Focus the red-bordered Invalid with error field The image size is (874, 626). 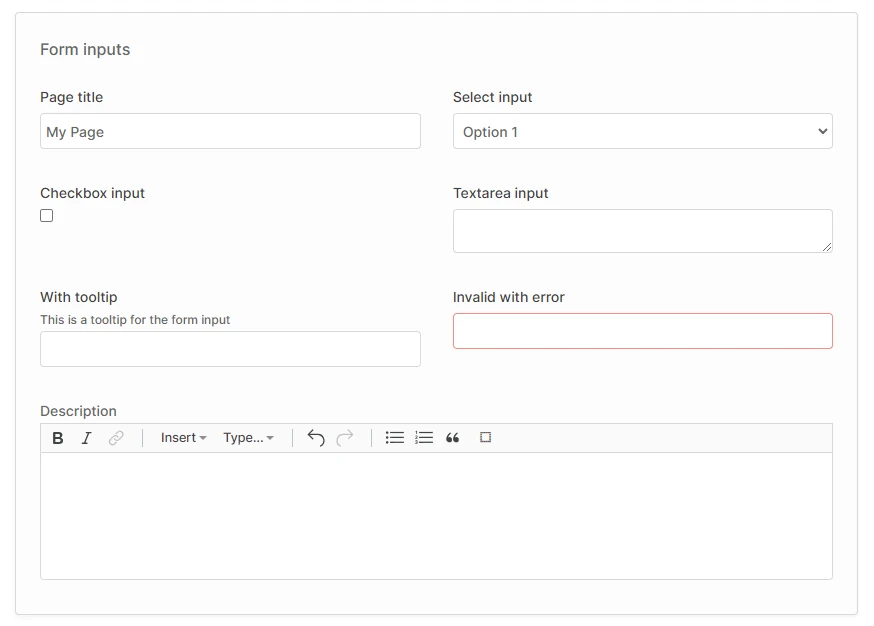tap(642, 331)
